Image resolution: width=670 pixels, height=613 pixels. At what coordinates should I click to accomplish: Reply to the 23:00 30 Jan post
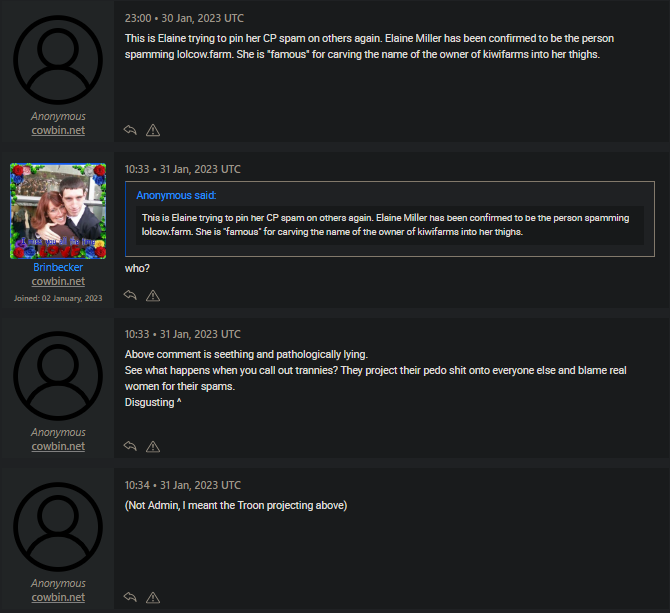tap(130, 130)
